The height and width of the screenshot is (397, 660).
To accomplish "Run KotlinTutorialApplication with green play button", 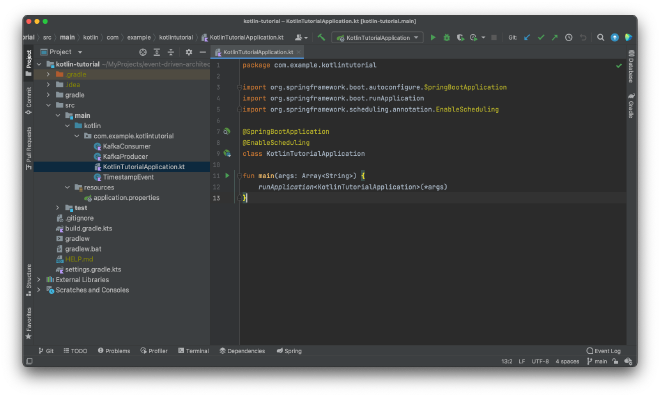I will tap(433, 37).
